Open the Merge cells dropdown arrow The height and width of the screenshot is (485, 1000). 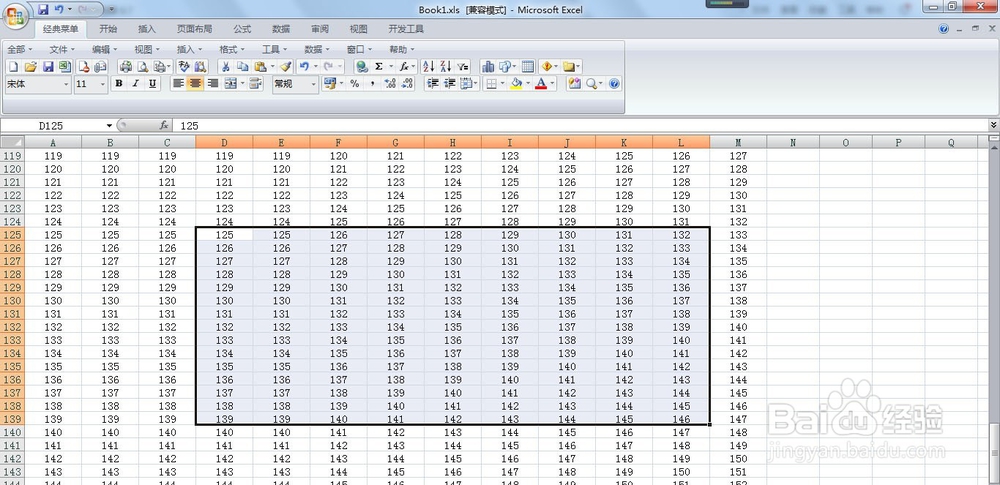pyautogui.click(x=242, y=84)
